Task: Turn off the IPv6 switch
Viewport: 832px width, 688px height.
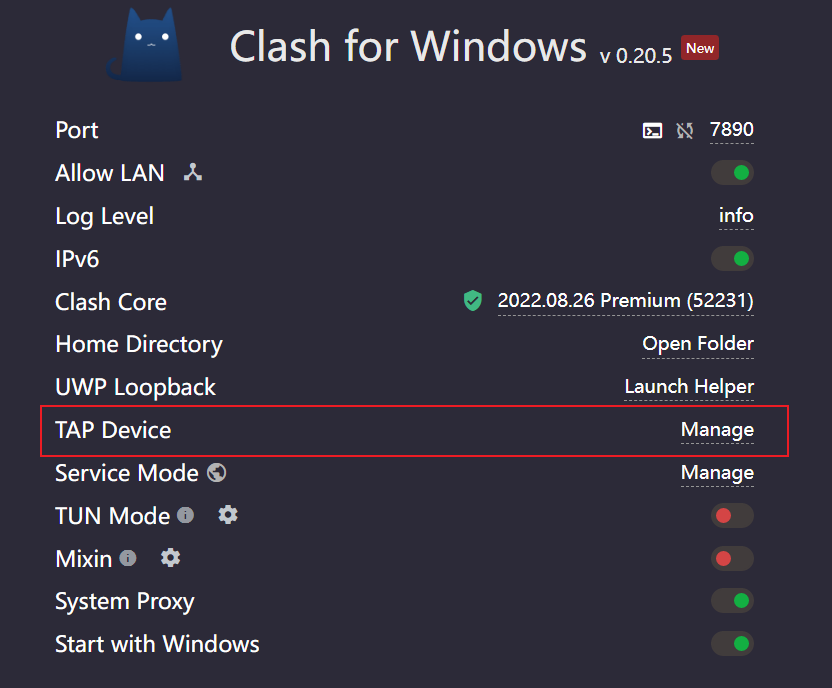Action: [x=732, y=258]
